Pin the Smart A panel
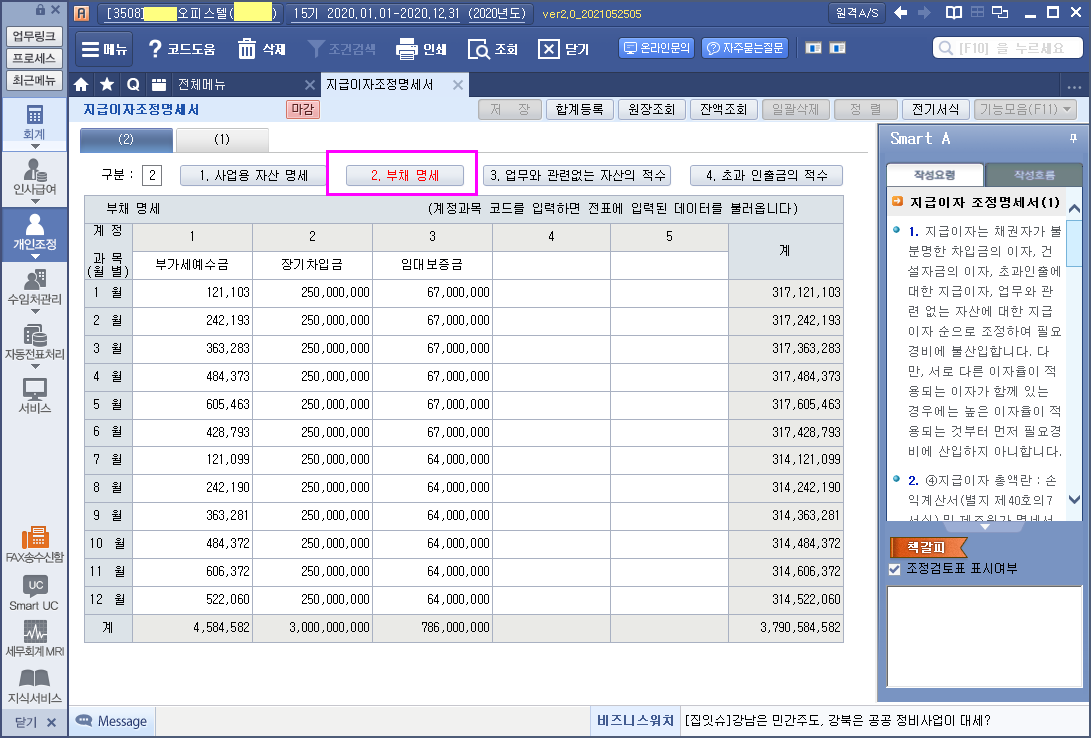1091x738 pixels. pos(1073,138)
